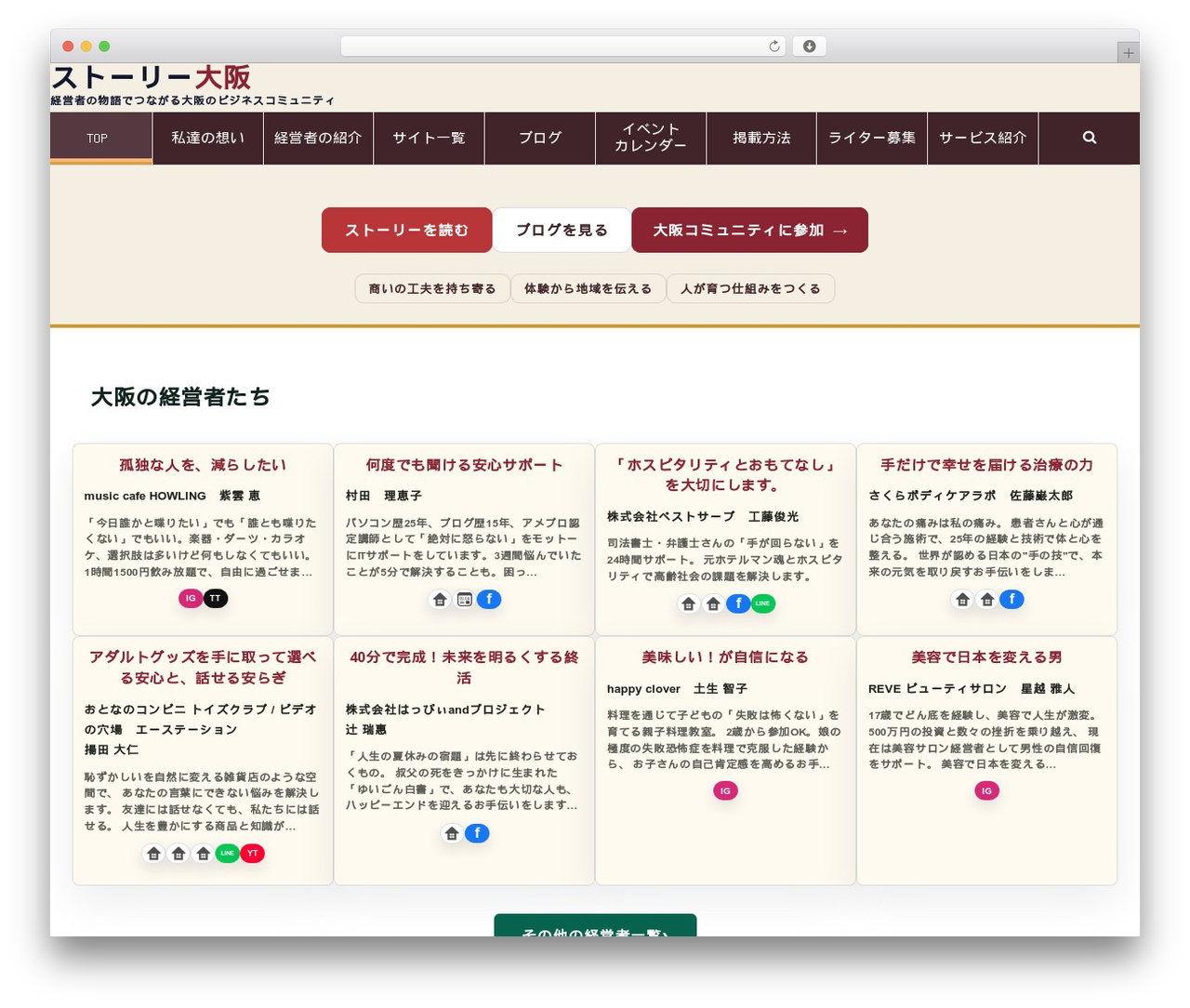Open a new browser tab with the plus icon
Image resolution: width=1190 pixels, height=1008 pixels.
[1129, 53]
